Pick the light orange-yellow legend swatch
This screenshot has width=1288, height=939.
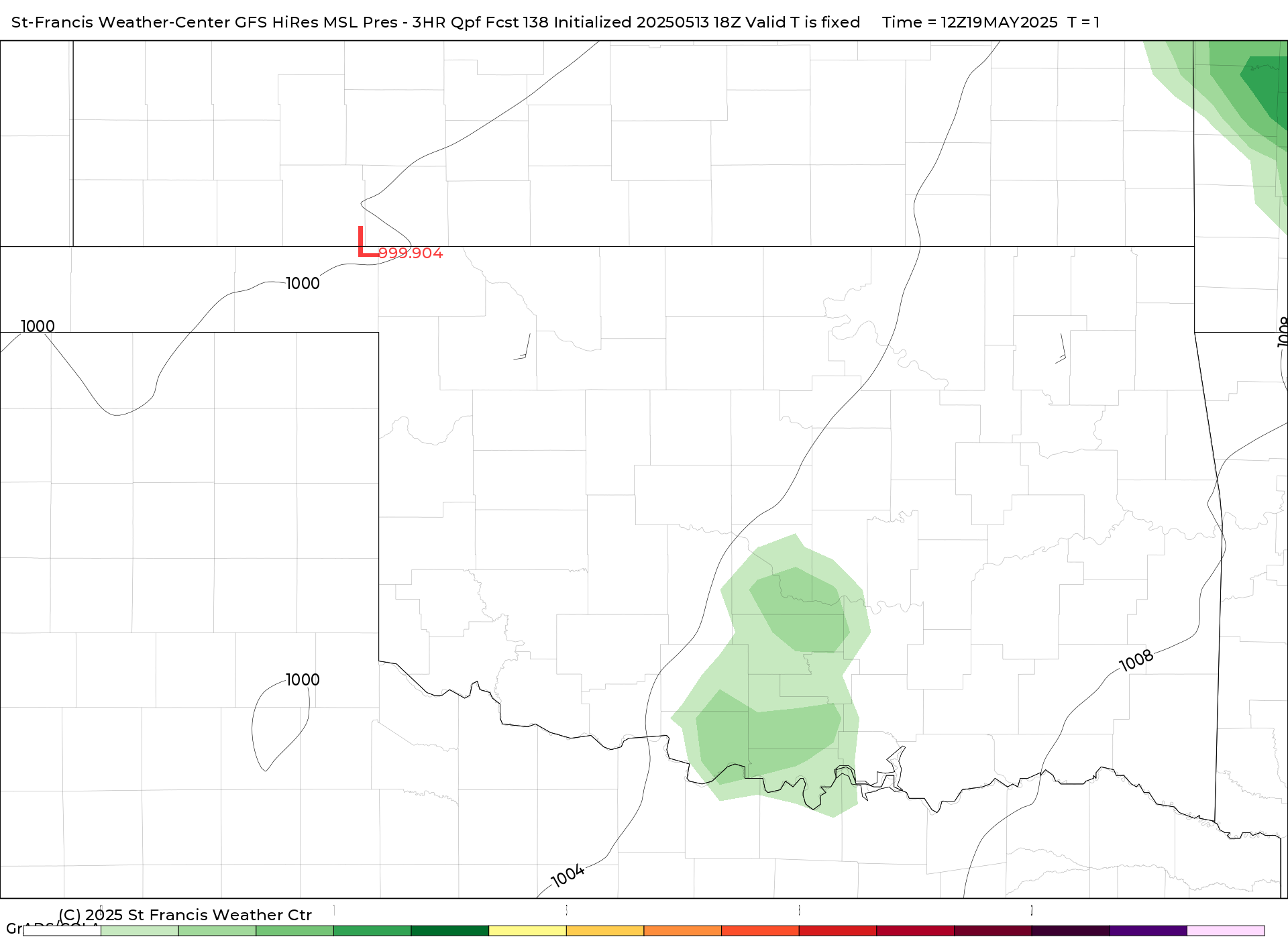tap(605, 931)
